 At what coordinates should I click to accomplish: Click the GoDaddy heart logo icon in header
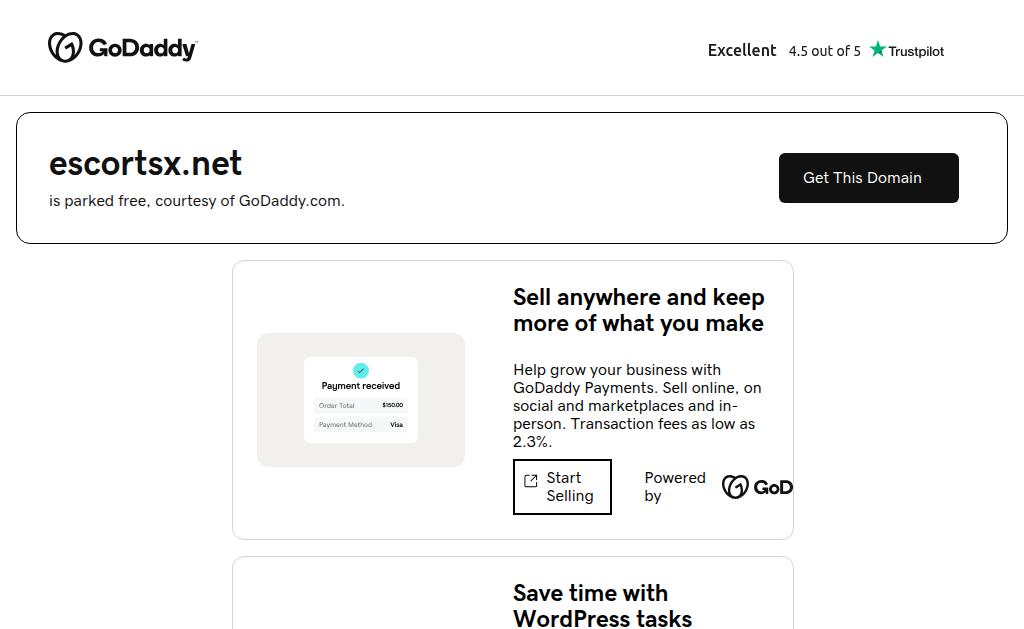pos(65,47)
